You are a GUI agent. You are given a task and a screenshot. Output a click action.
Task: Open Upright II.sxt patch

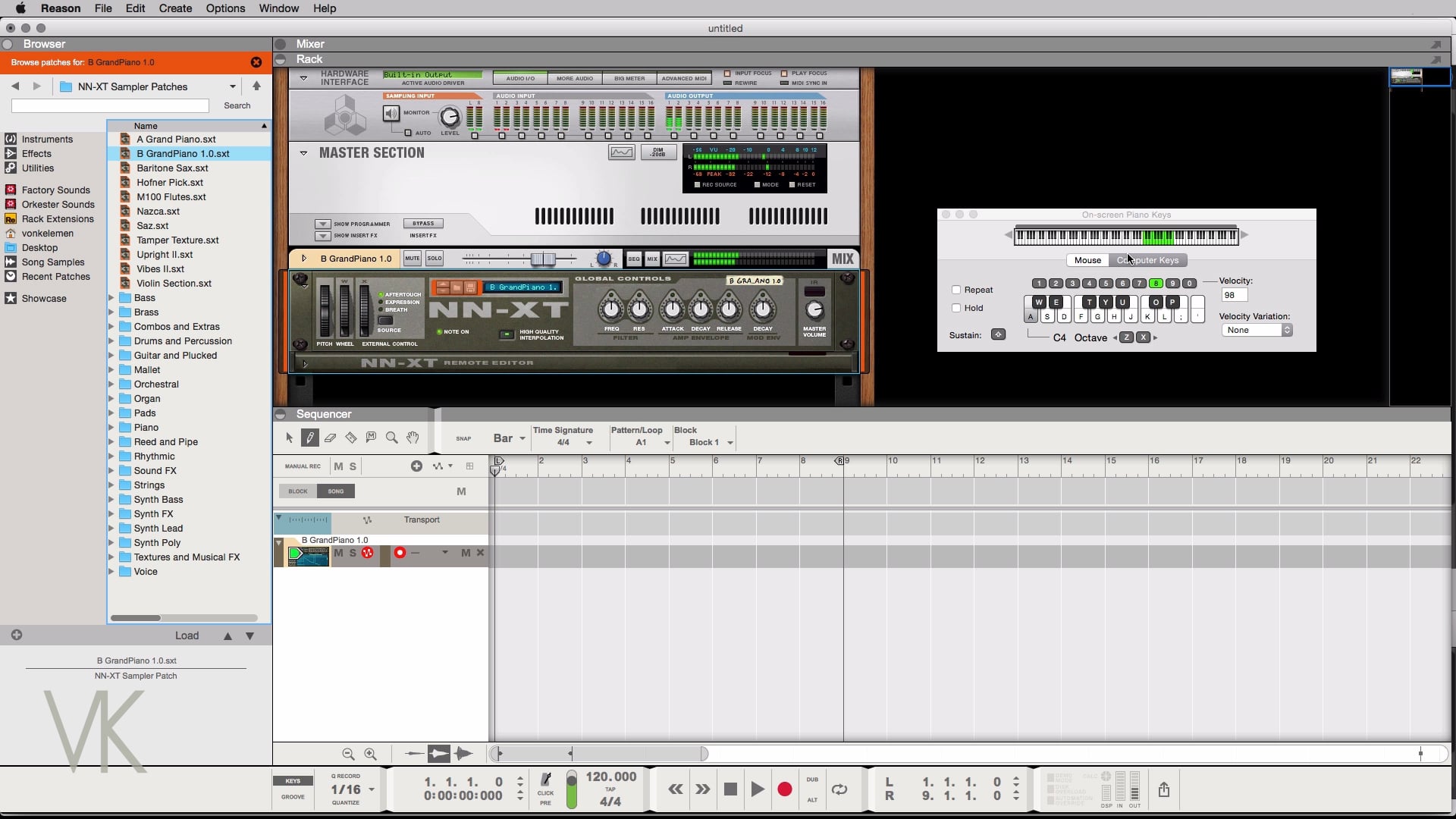coord(165,255)
